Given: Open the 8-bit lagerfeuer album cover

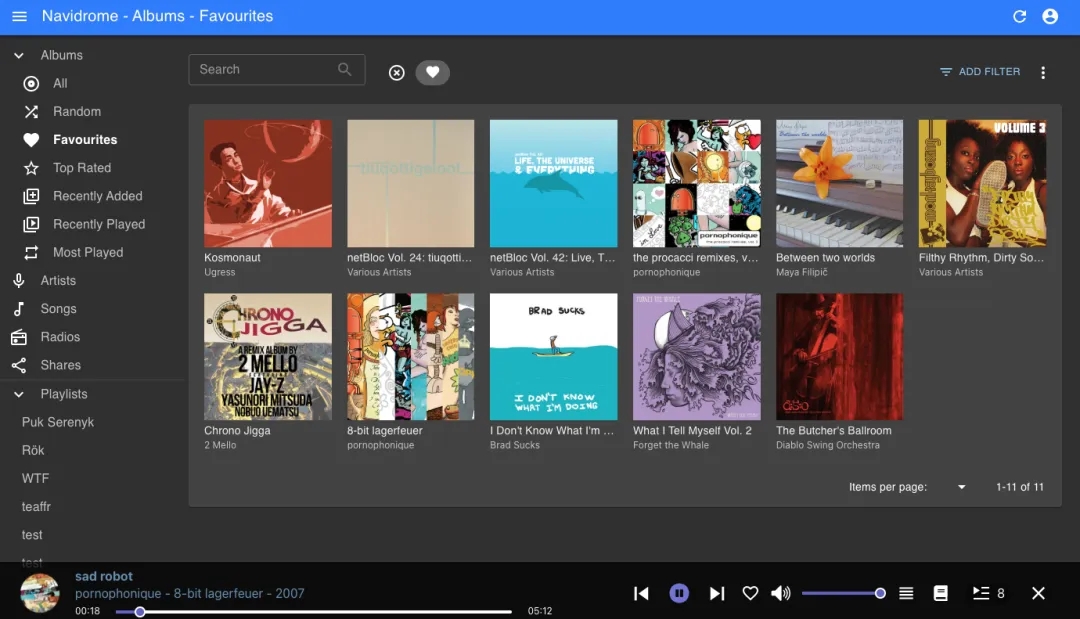Looking at the screenshot, I should pyautogui.click(x=411, y=357).
